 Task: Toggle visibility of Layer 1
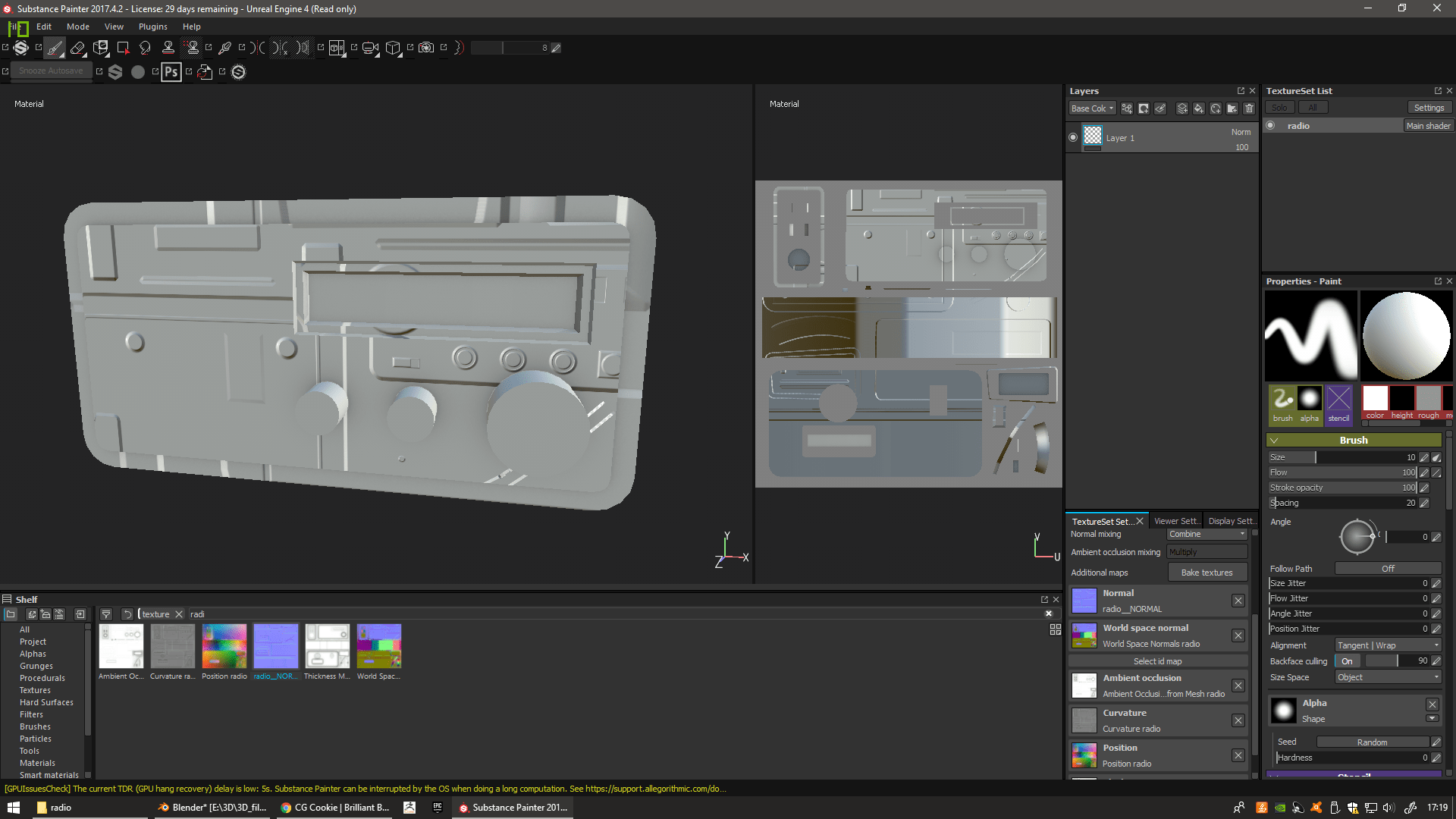[1073, 137]
